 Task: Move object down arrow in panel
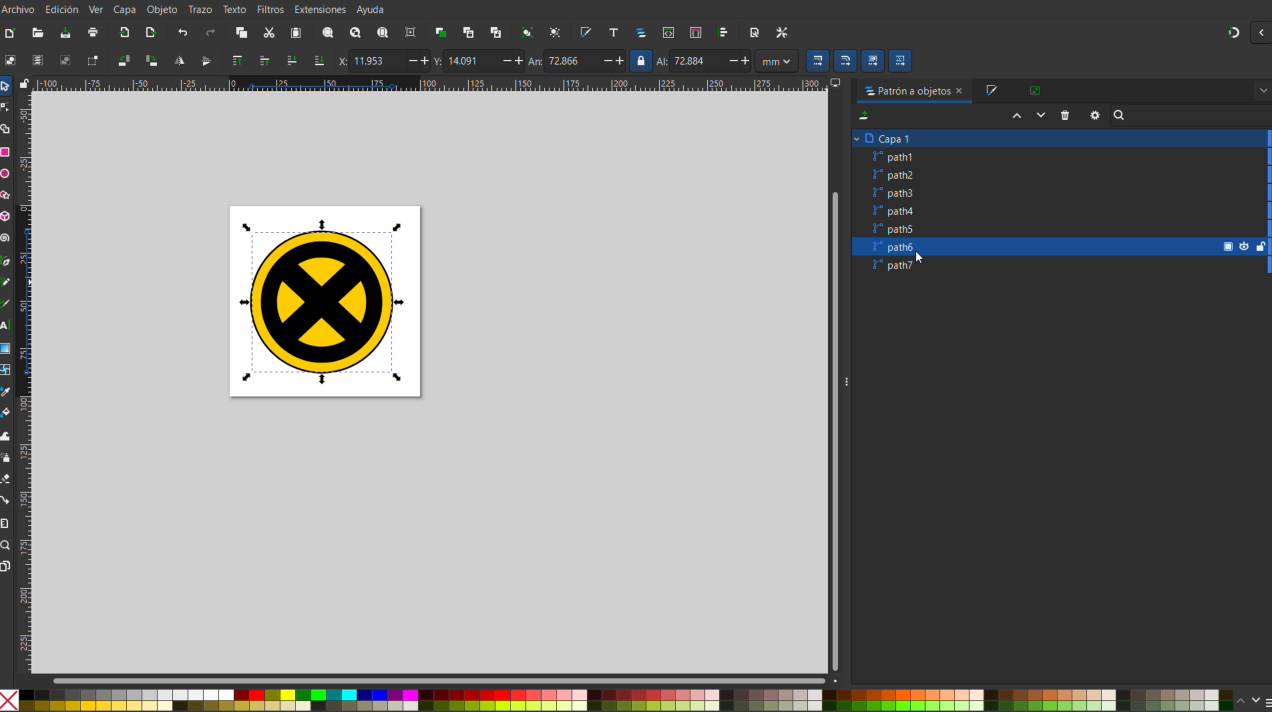pos(1041,115)
